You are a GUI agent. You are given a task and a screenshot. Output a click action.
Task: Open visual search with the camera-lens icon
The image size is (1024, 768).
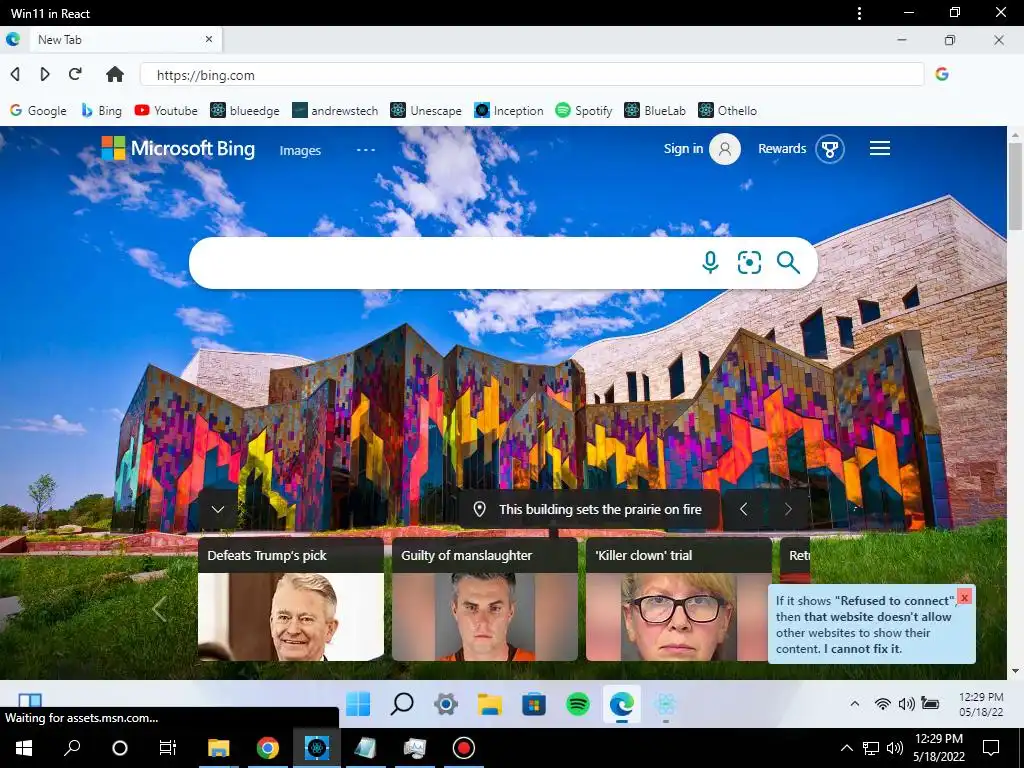point(749,263)
